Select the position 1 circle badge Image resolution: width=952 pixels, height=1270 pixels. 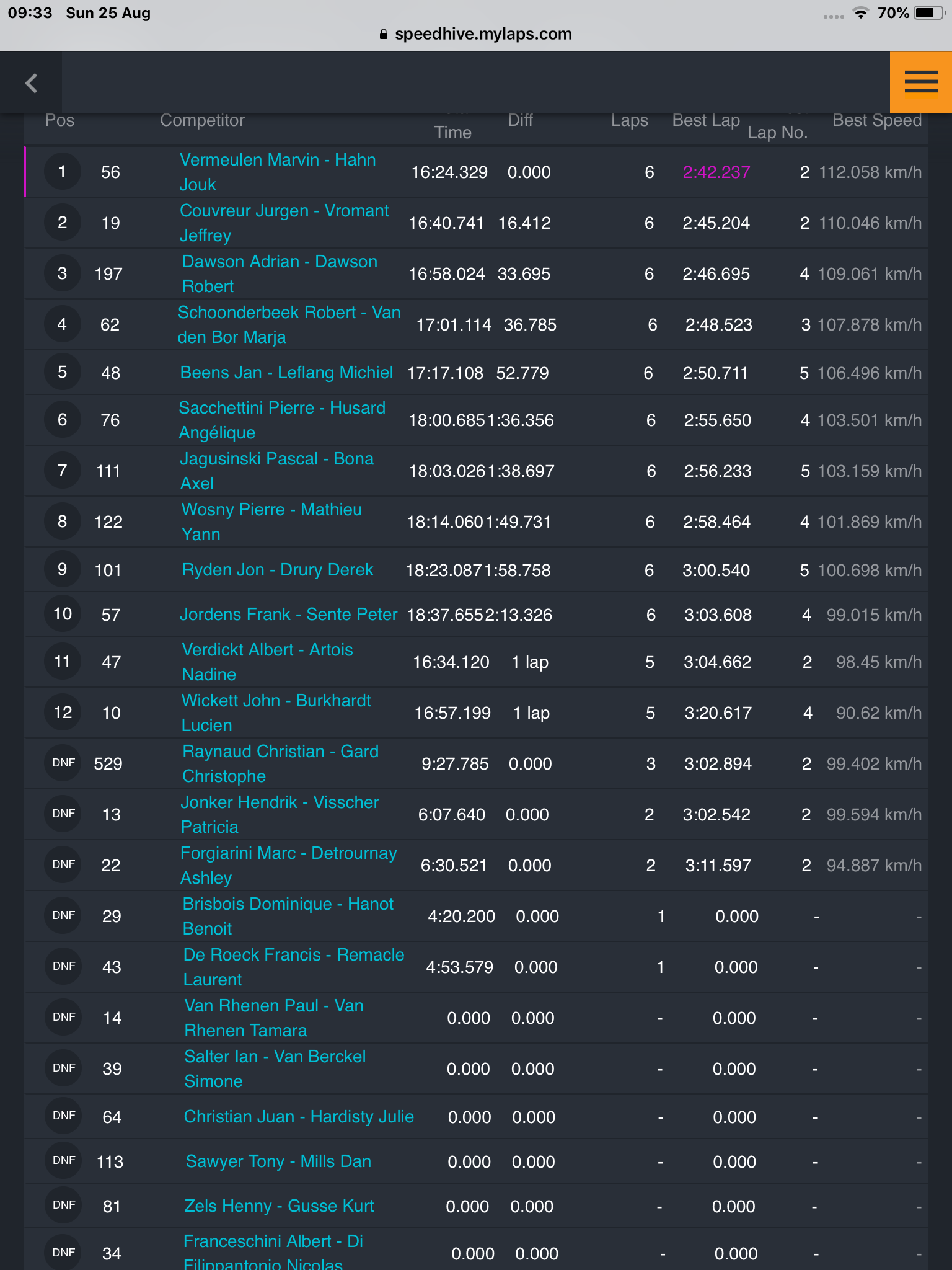coord(62,172)
